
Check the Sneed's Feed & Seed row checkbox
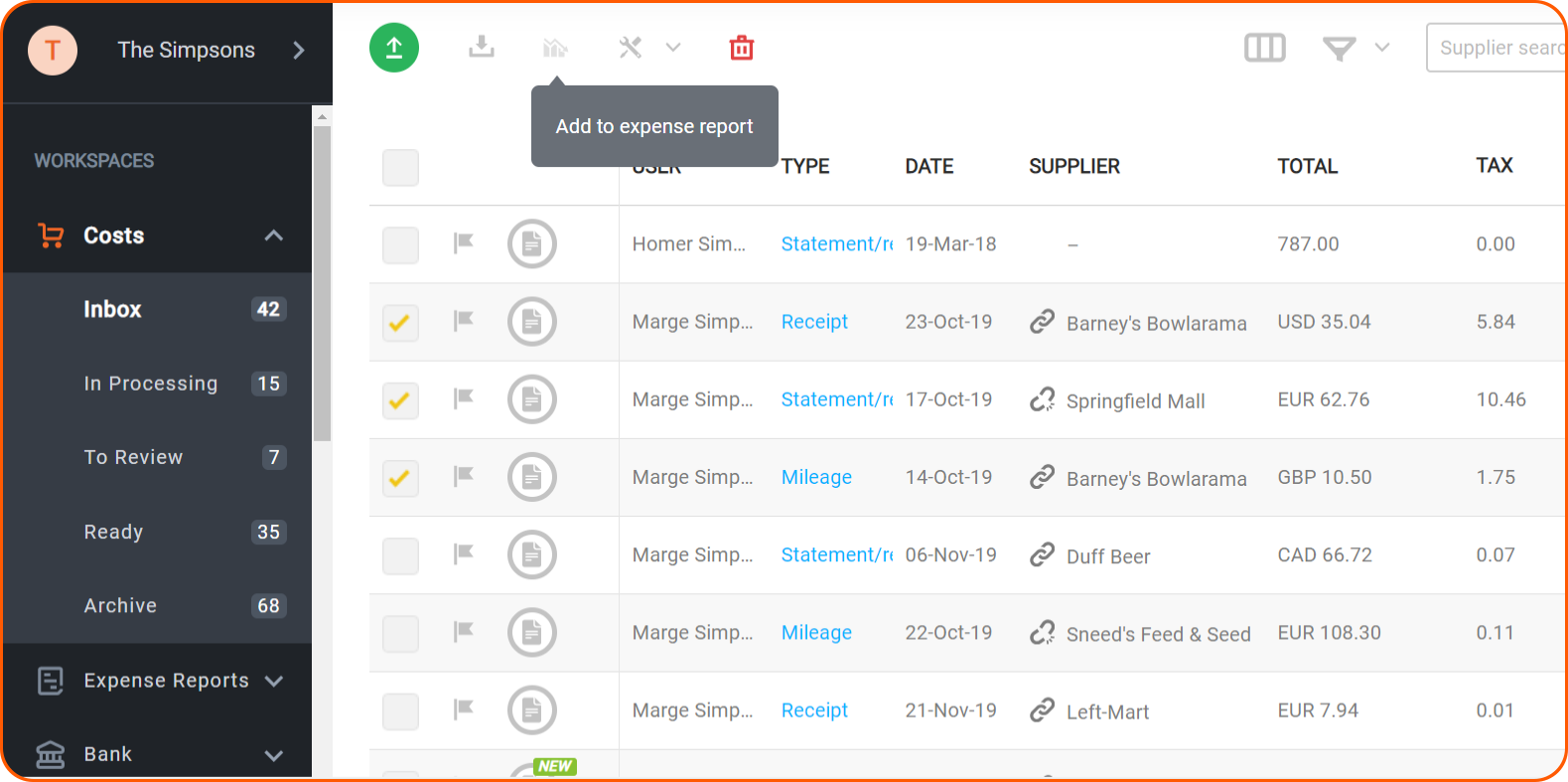click(400, 633)
